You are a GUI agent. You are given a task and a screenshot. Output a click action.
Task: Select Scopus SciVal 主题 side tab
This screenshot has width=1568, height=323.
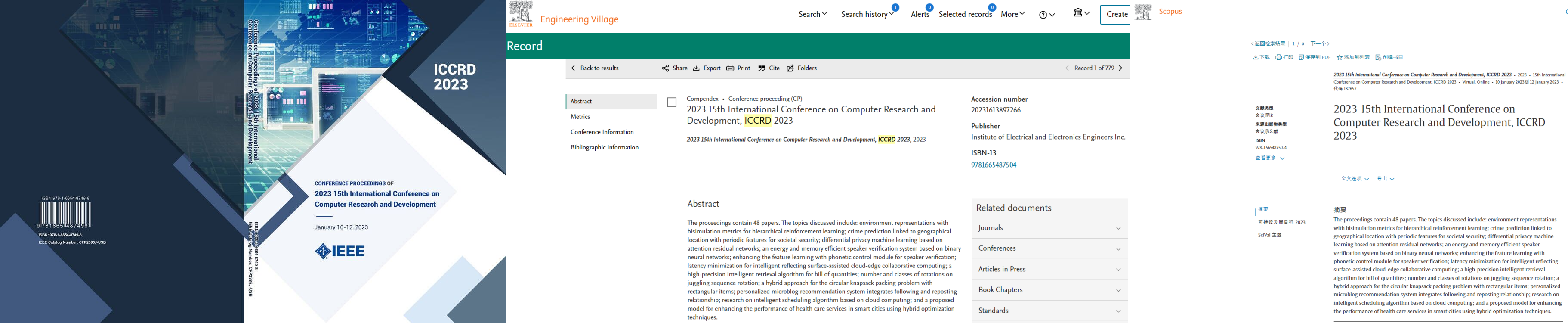1270,235
